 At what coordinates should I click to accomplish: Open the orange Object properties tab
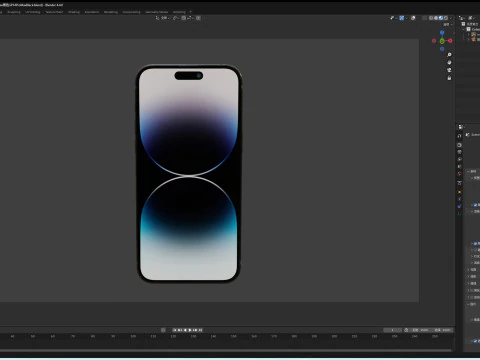[459, 192]
